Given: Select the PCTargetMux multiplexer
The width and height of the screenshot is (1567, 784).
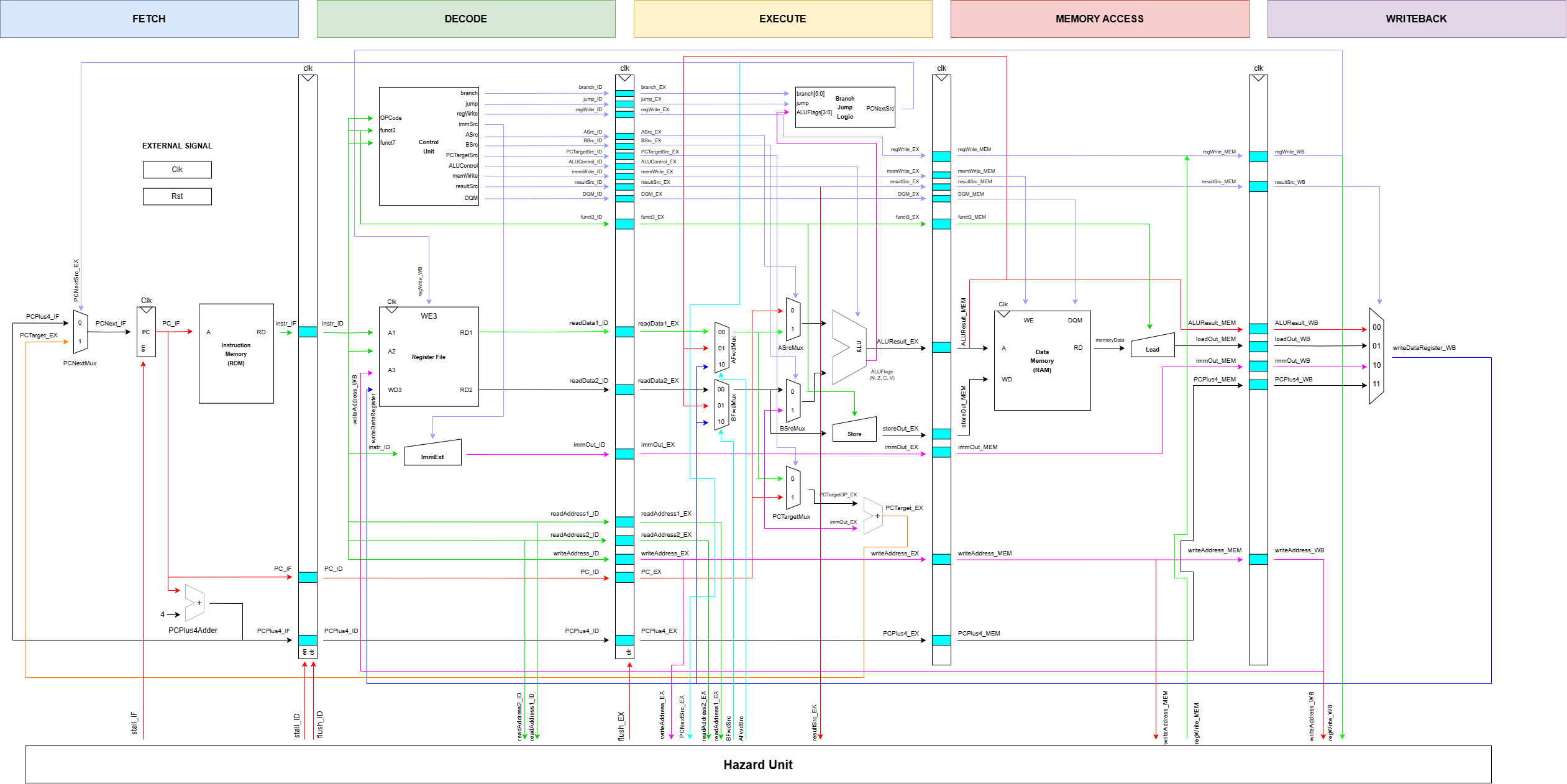Looking at the screenshot, I should tap(793, 488).
